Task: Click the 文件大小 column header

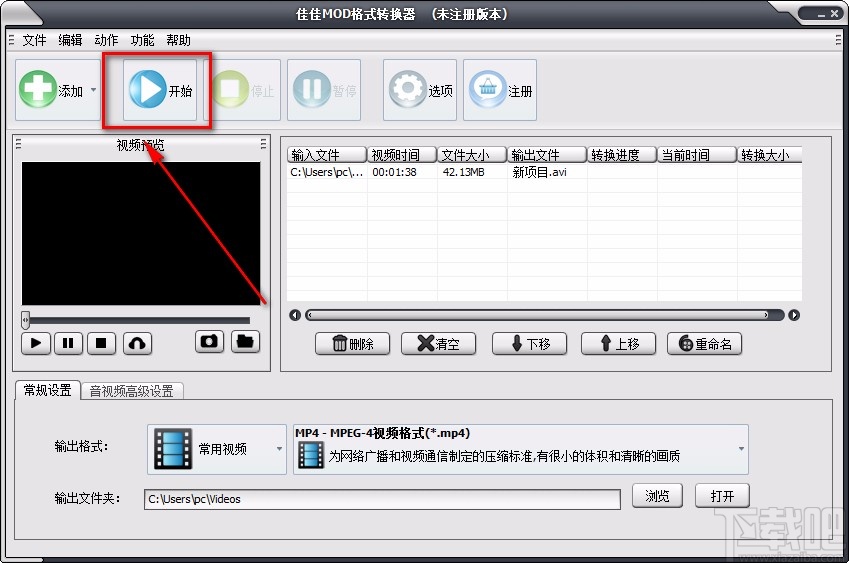Action: click(472, 155)
